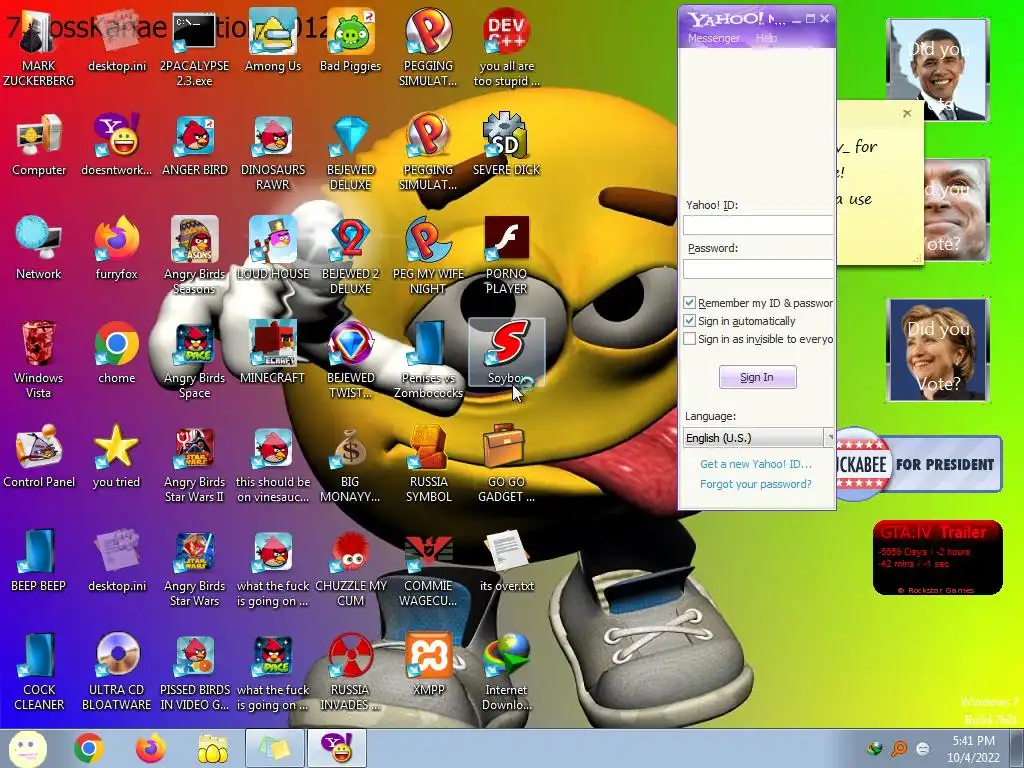Select the LOUD HOUSE icon
Image resolution: width=1024 pixels, height=768 pixels.
click(272, 249)
